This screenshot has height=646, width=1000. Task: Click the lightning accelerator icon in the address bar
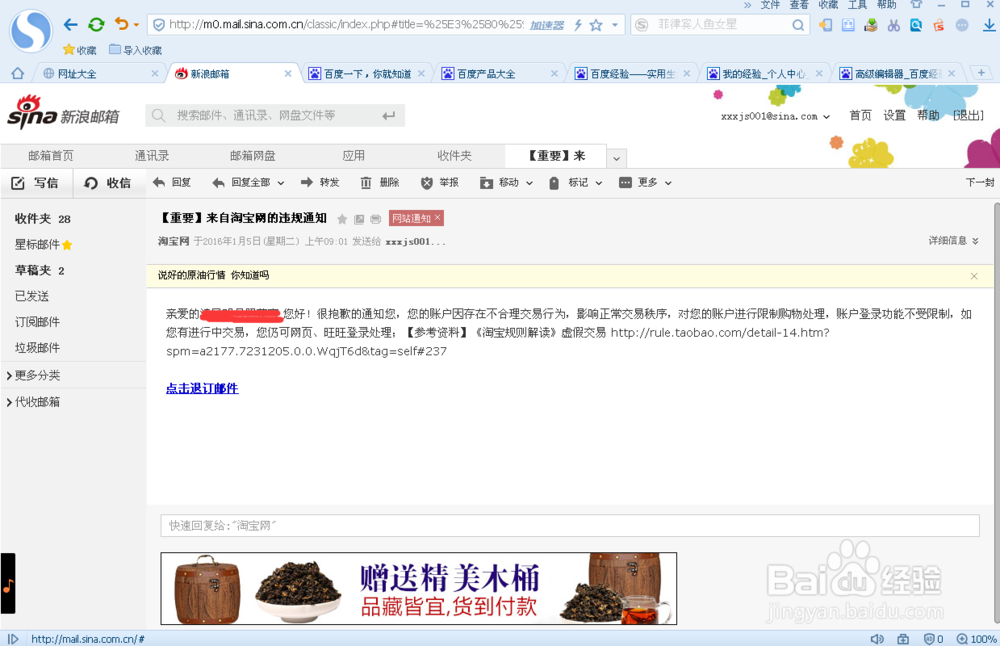click(x=578, y=25)
